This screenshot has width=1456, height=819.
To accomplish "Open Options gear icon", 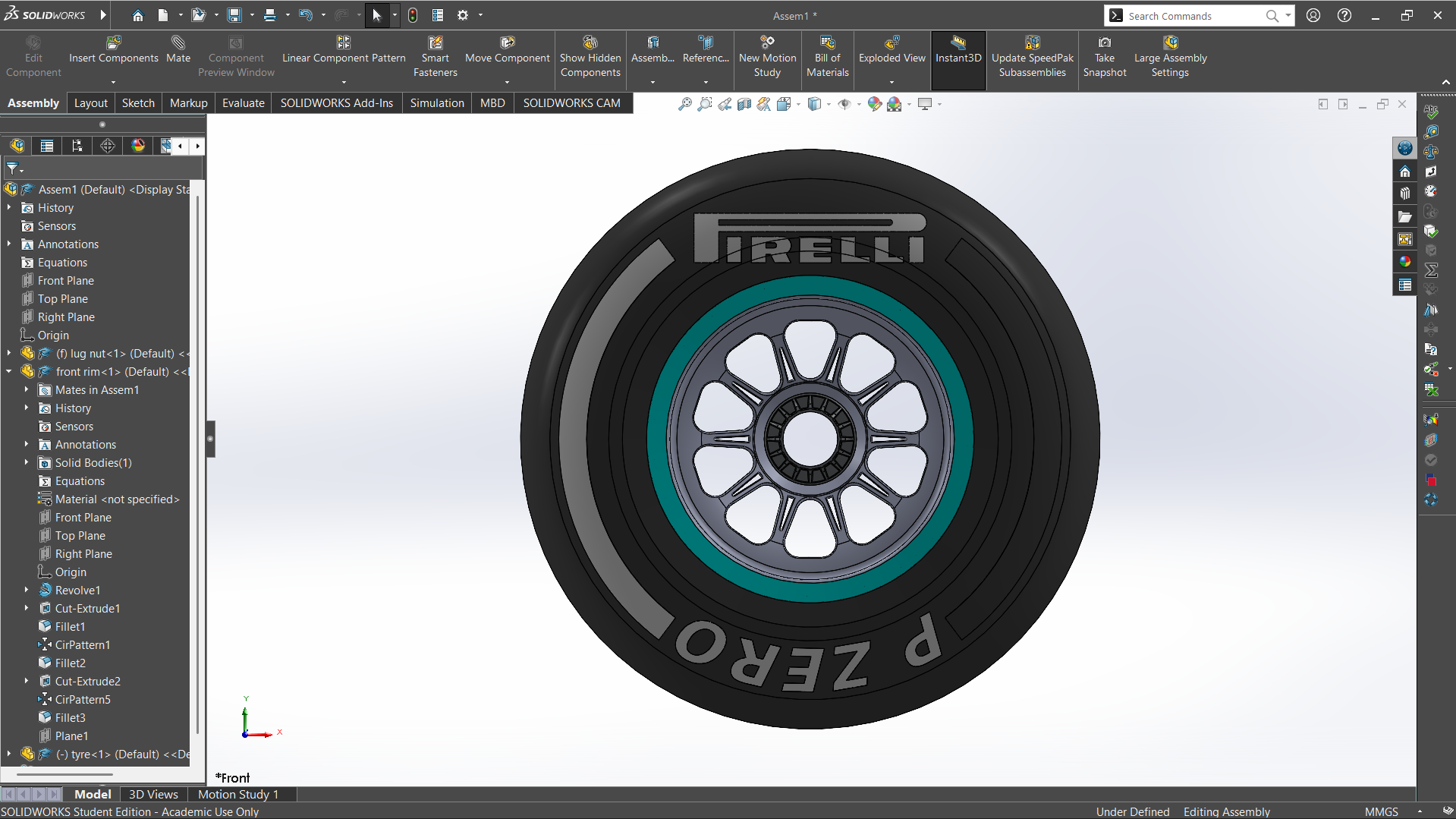I will (x=463, y=15).
